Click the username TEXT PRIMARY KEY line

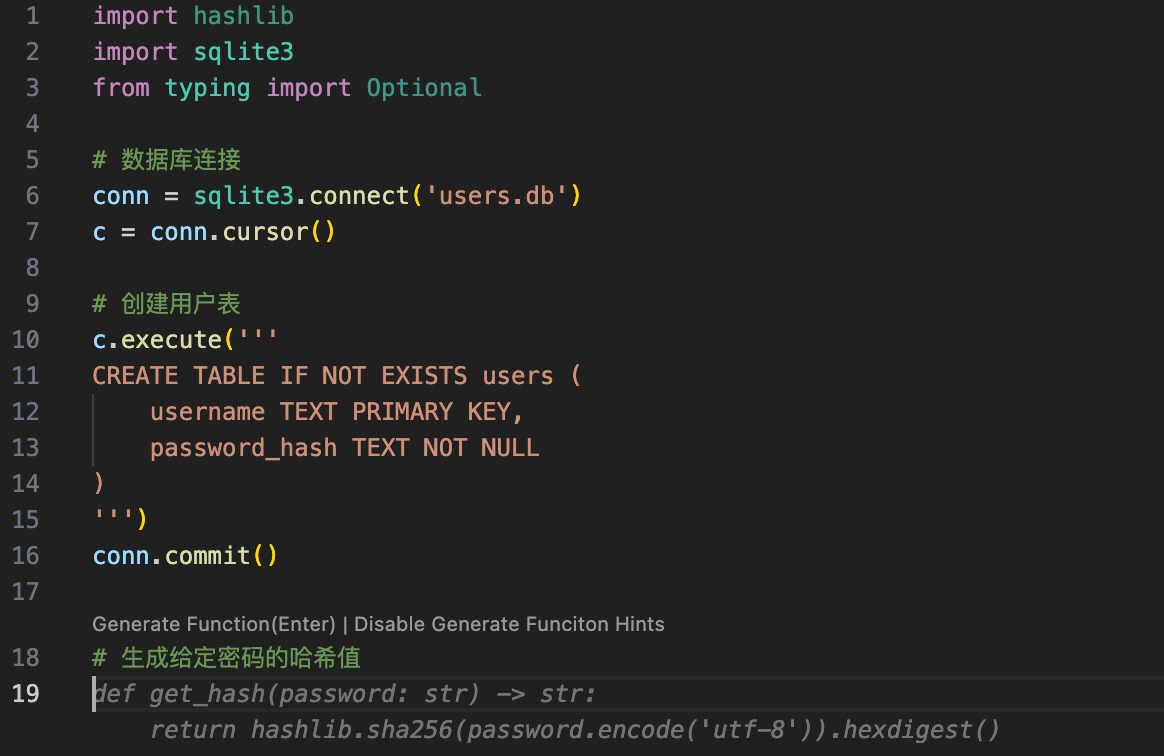point(337,412)
